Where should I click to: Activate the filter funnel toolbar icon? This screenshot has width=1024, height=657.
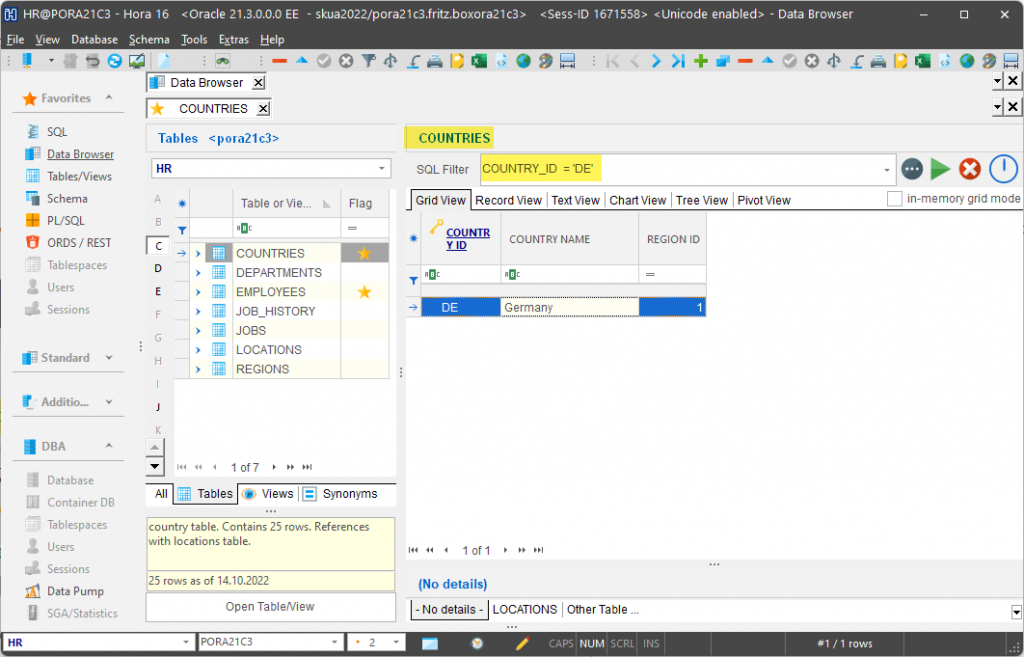[369, 61]
